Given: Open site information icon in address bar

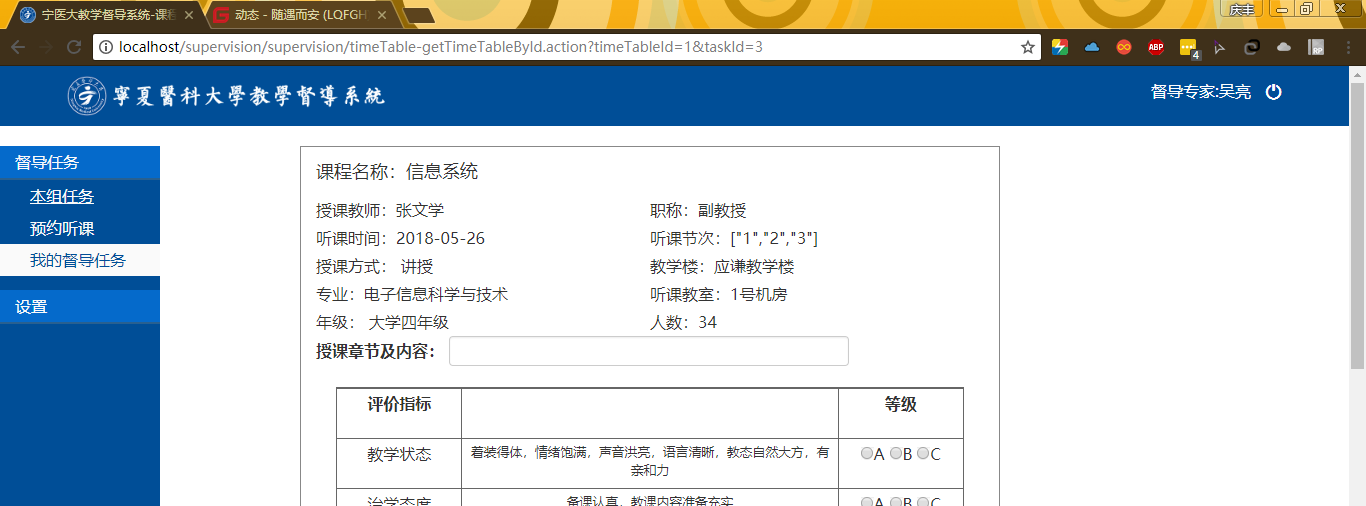Looking at the screenshot, I should click(x=107, y=47).
